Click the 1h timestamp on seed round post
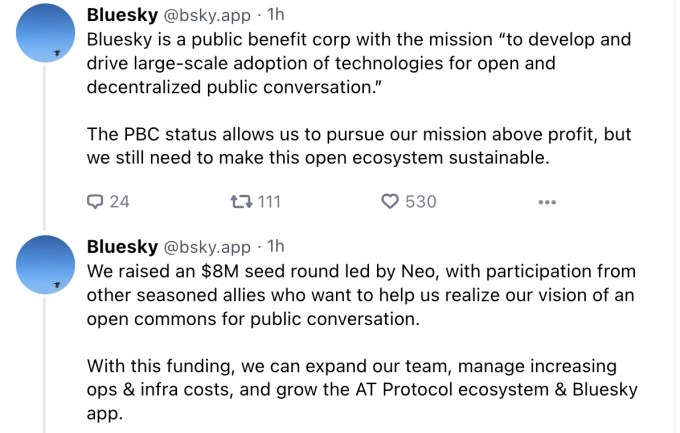Screen dimensions: 680x433 tap(273, 246)
